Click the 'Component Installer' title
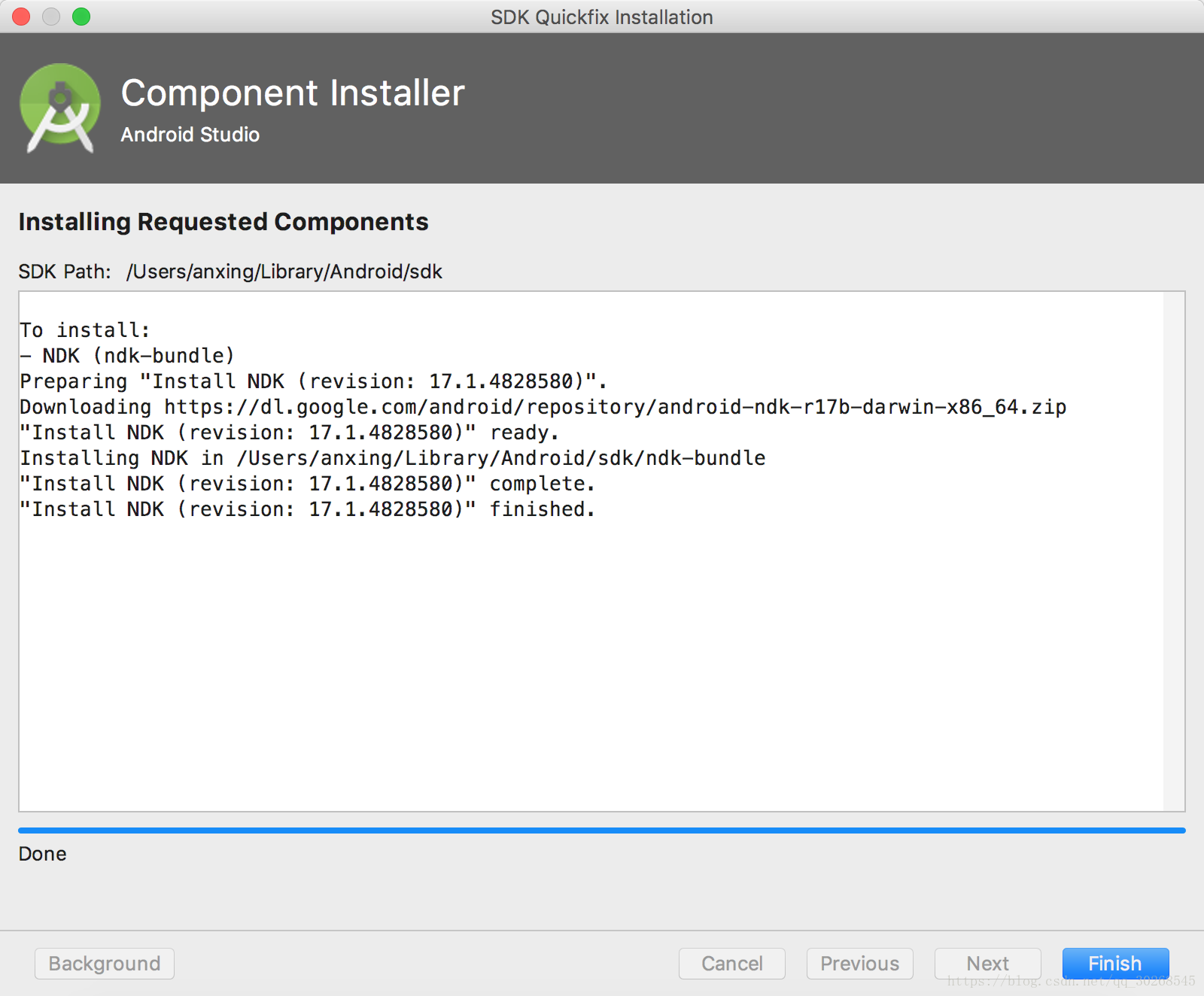Viewport: 1204px width, 996px height. click(x=293, y=93)
